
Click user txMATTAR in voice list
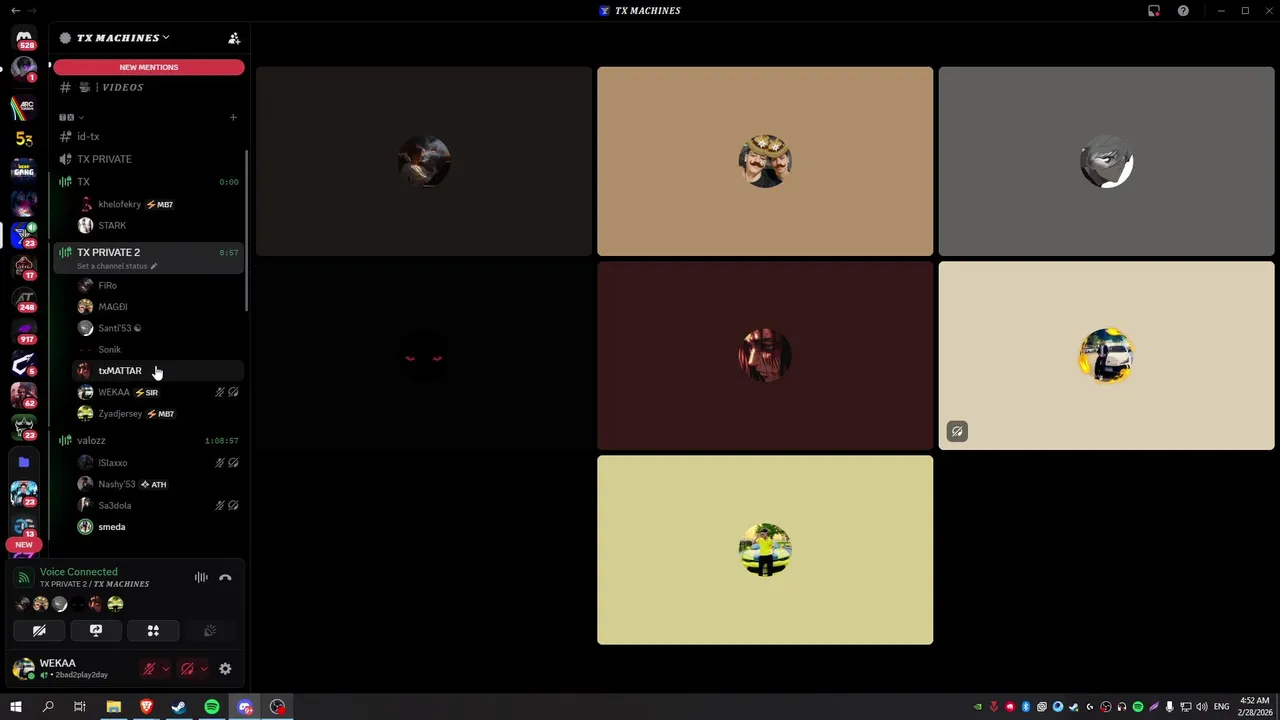[x=158, y=371]
